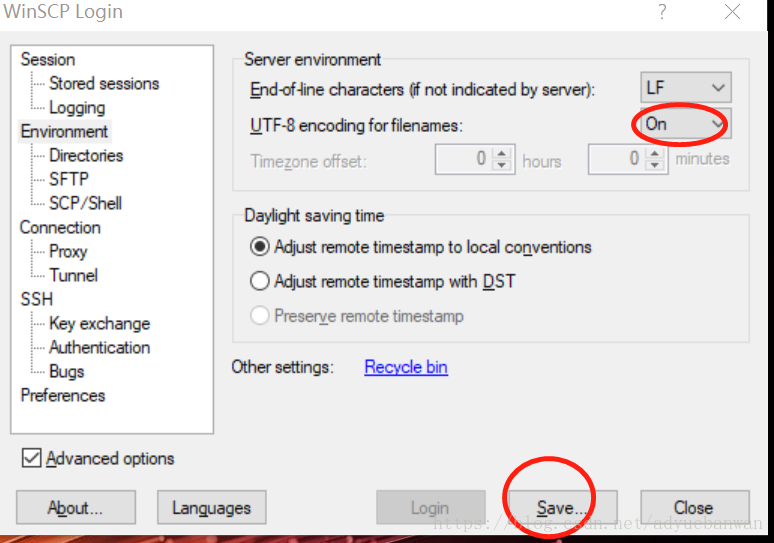Open the SCP/Shell settings page
This screenshot has width=774, height=543.
85,203
